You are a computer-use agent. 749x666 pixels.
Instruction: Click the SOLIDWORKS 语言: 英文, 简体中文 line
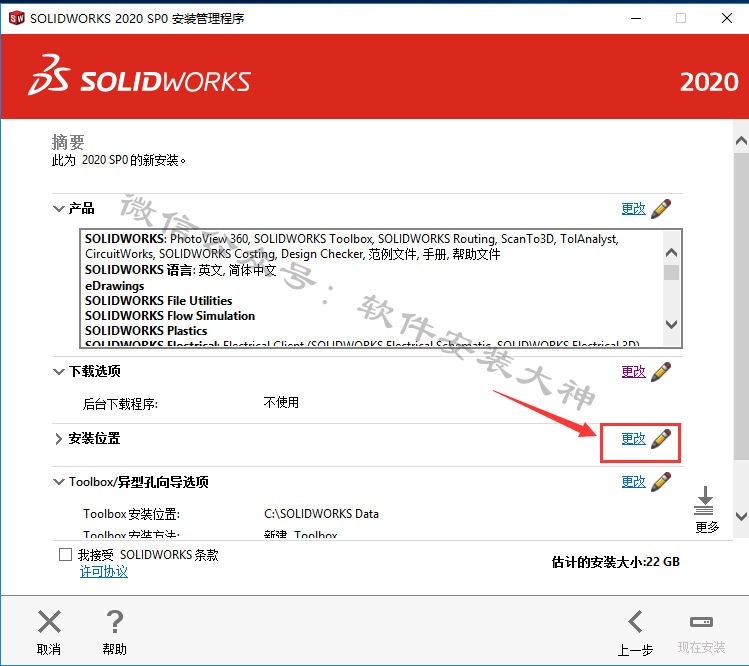click(181, 270)
